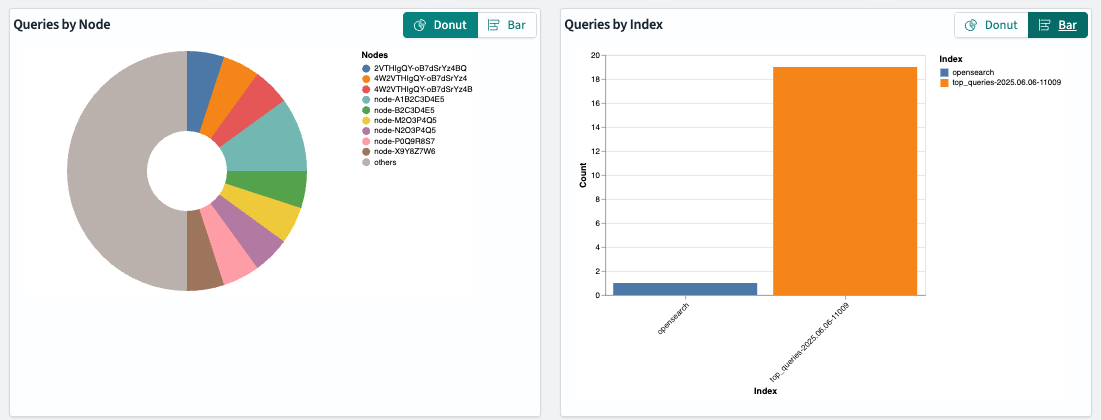This screenshot has width=1101, height=420.
Task: Click the node-P0Q9R8S7 legend label
Action: pos(405,141)
